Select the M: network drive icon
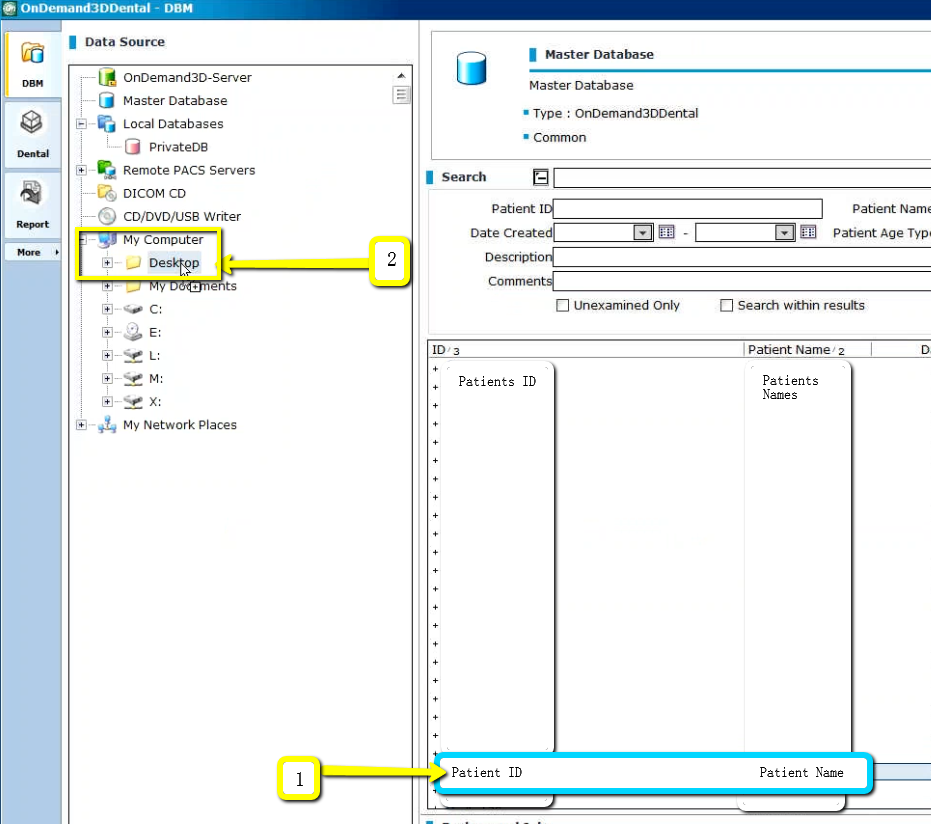The width and height of the screenshot is (931, 824). point(133,378)
